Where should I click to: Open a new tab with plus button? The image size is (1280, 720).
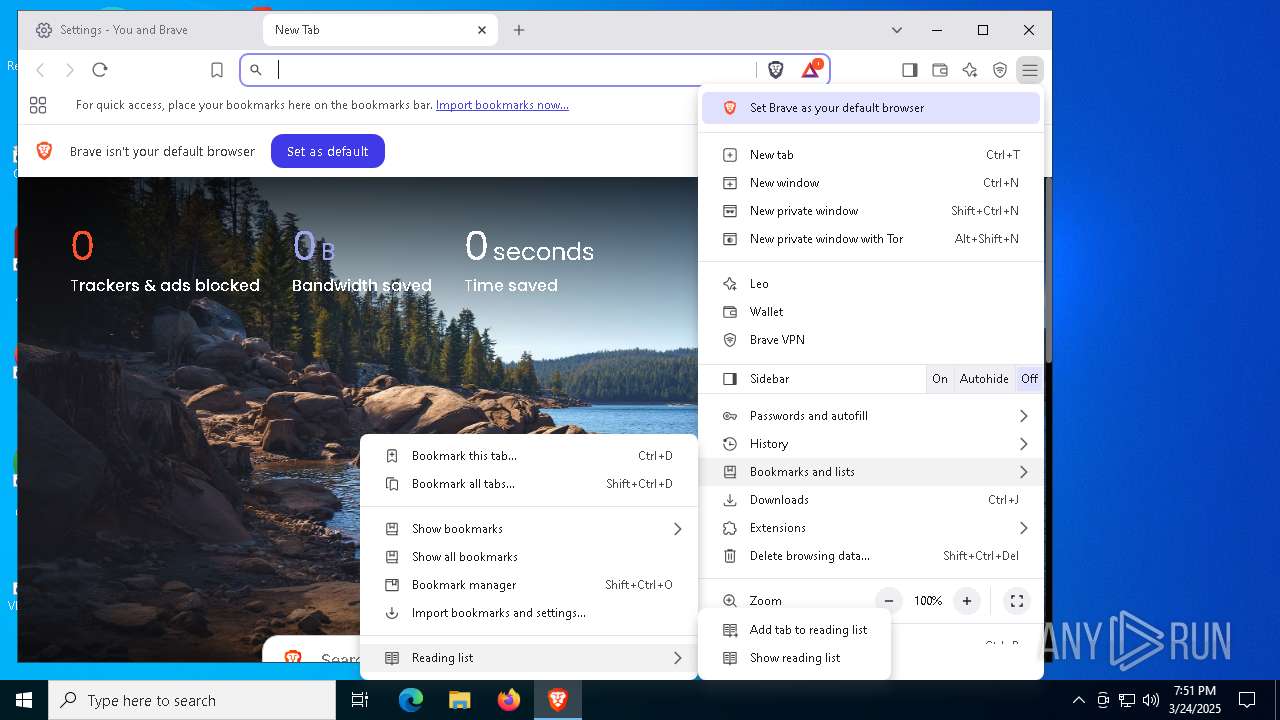(x=518, y=30)
